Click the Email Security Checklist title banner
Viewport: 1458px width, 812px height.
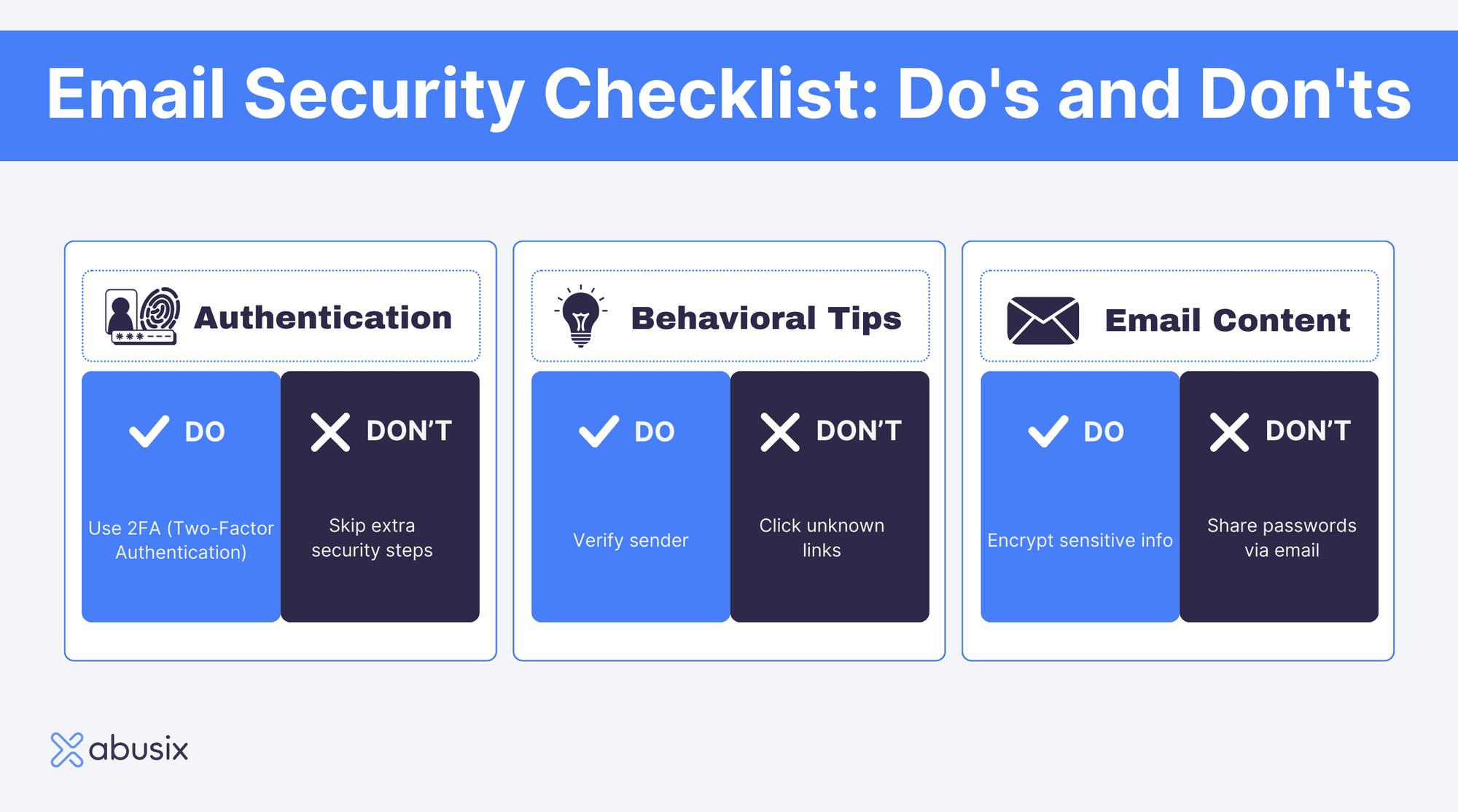pyautogui.click(x=729, y=95)
